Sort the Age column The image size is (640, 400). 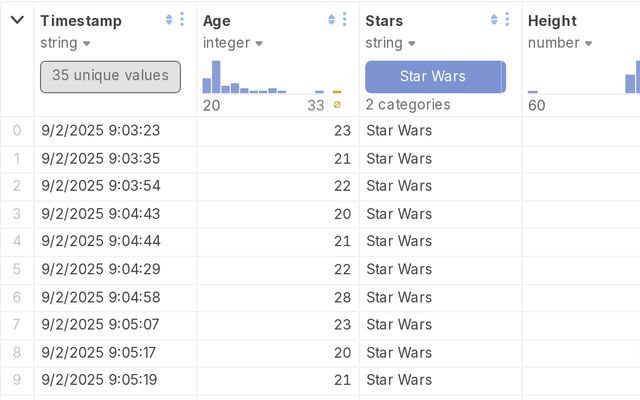(331, 20)
